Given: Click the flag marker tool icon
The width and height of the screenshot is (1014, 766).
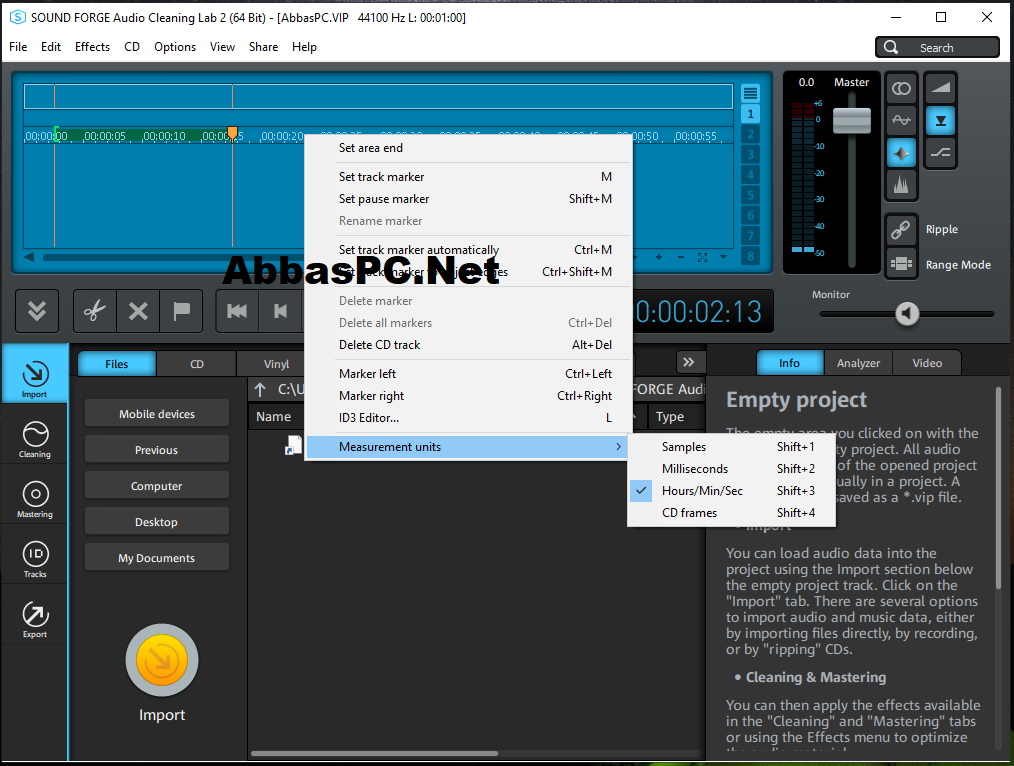Looking at the screenshot, I should click(x=181, y=311).
